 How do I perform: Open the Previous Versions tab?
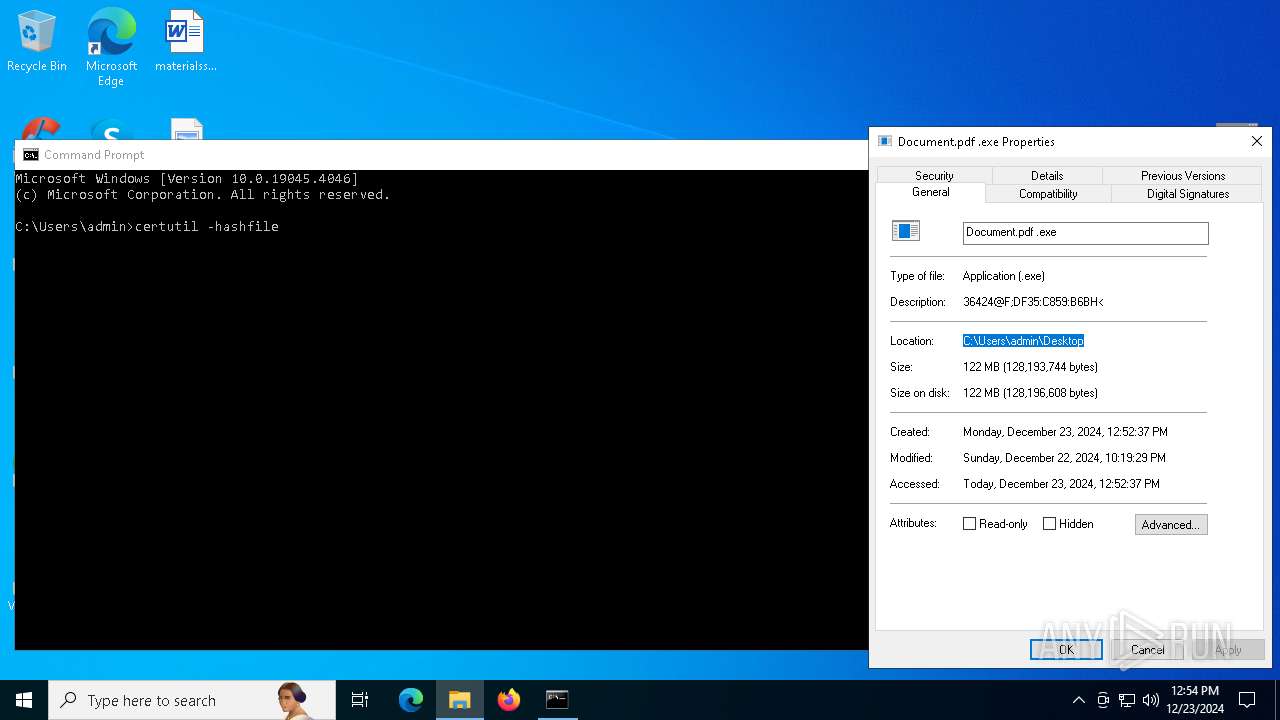[1183, 175]
